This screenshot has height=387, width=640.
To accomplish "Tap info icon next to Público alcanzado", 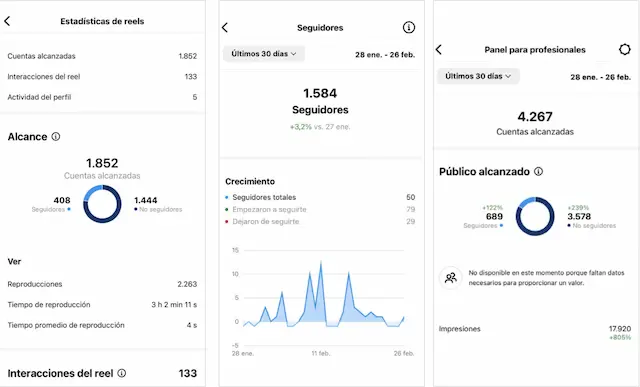I will [x=538, y=171].
